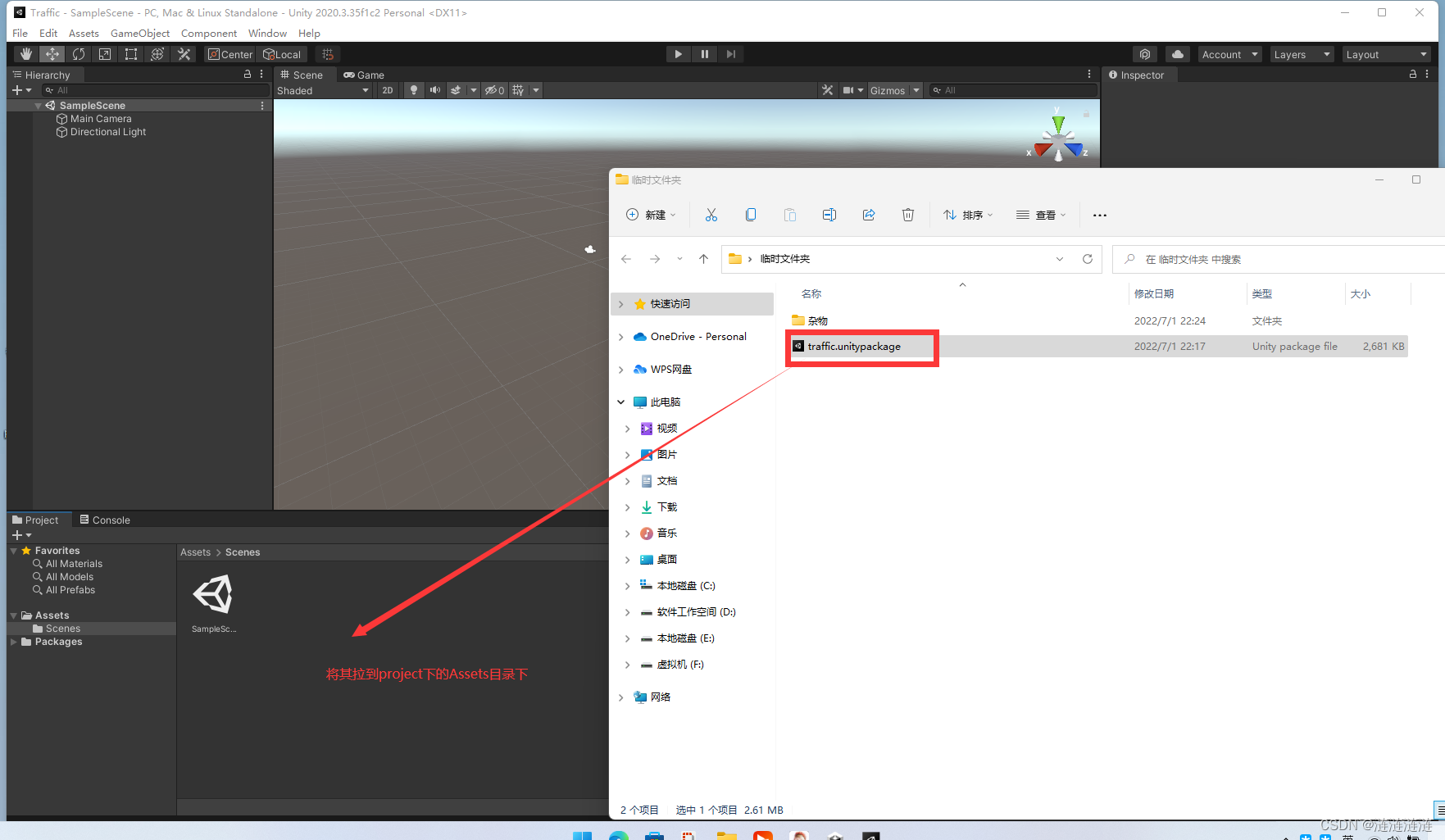This screenshot has width=1445, height=840.
Task: Click the Copy icon in Explorer toolbar
Action: point(750,215)
